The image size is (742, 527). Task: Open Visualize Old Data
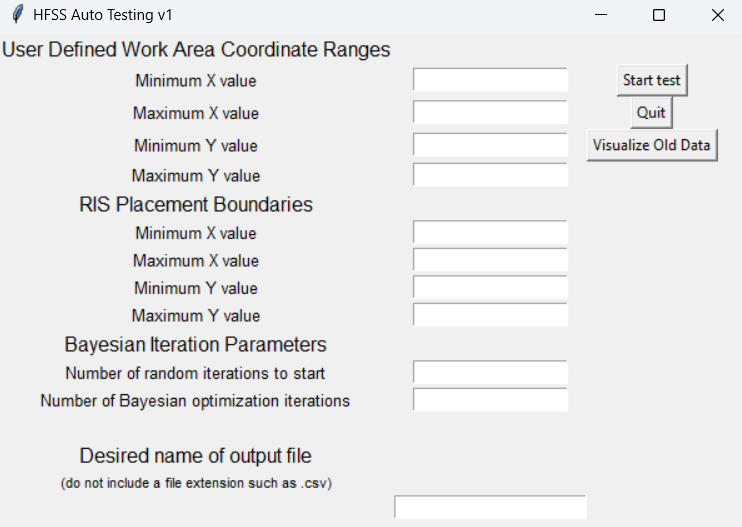click(x=652, y=145)
